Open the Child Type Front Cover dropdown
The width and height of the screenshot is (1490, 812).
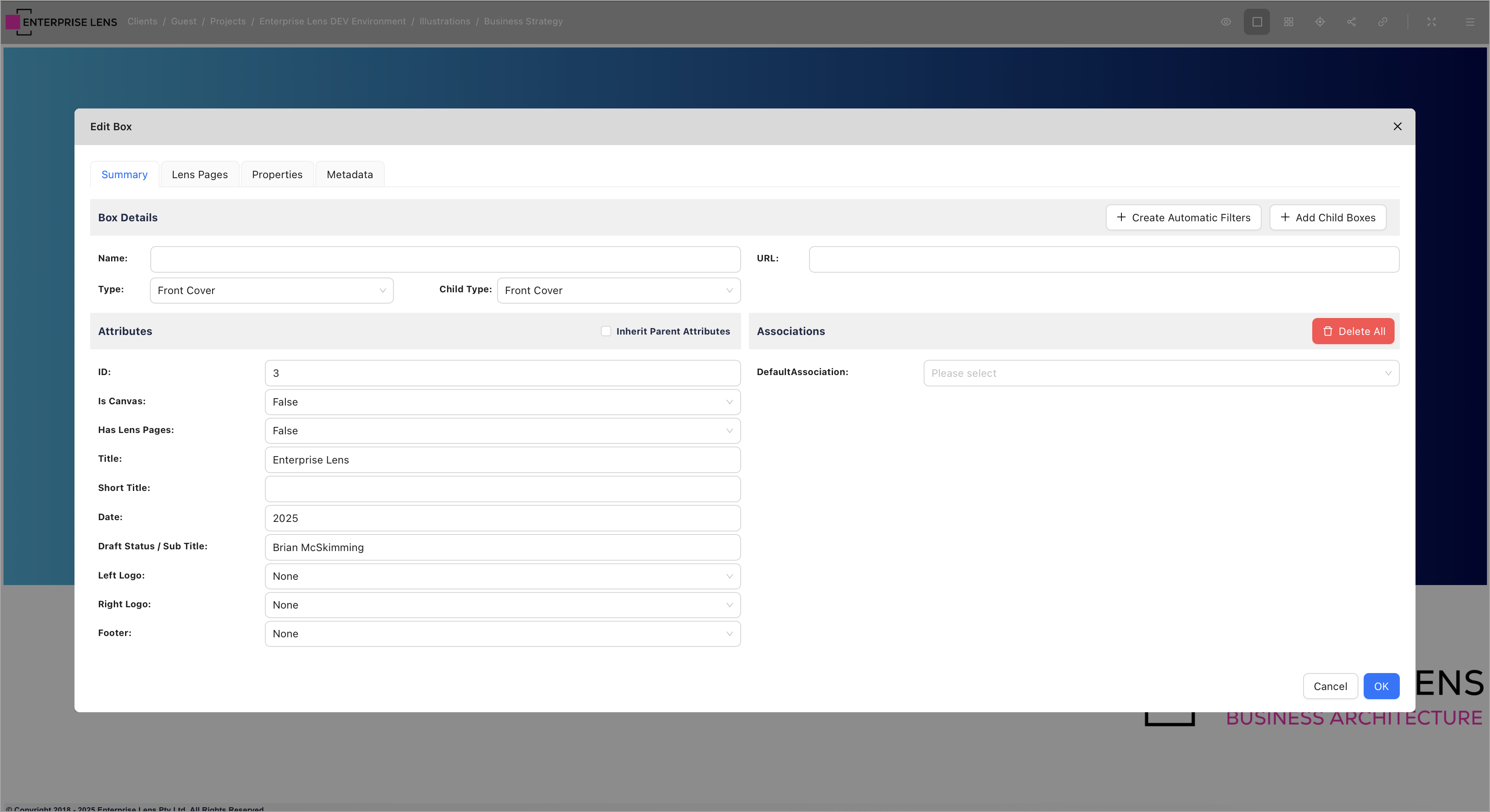tap(618, 290)
